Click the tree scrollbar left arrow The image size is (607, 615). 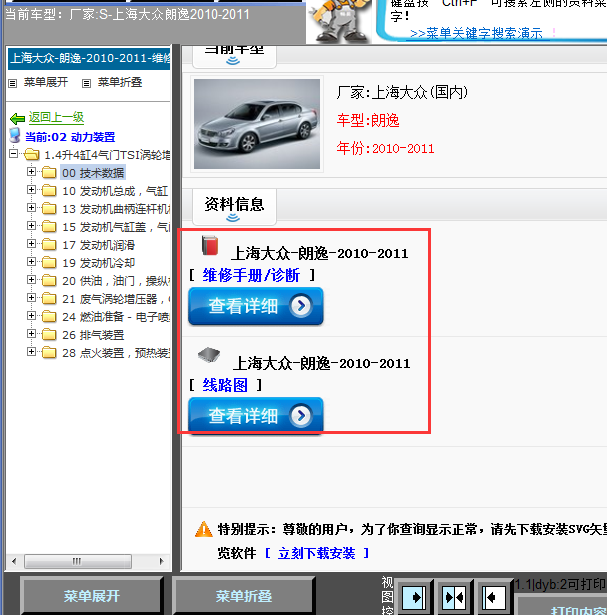pyautogui.click(x=14, y=561)
